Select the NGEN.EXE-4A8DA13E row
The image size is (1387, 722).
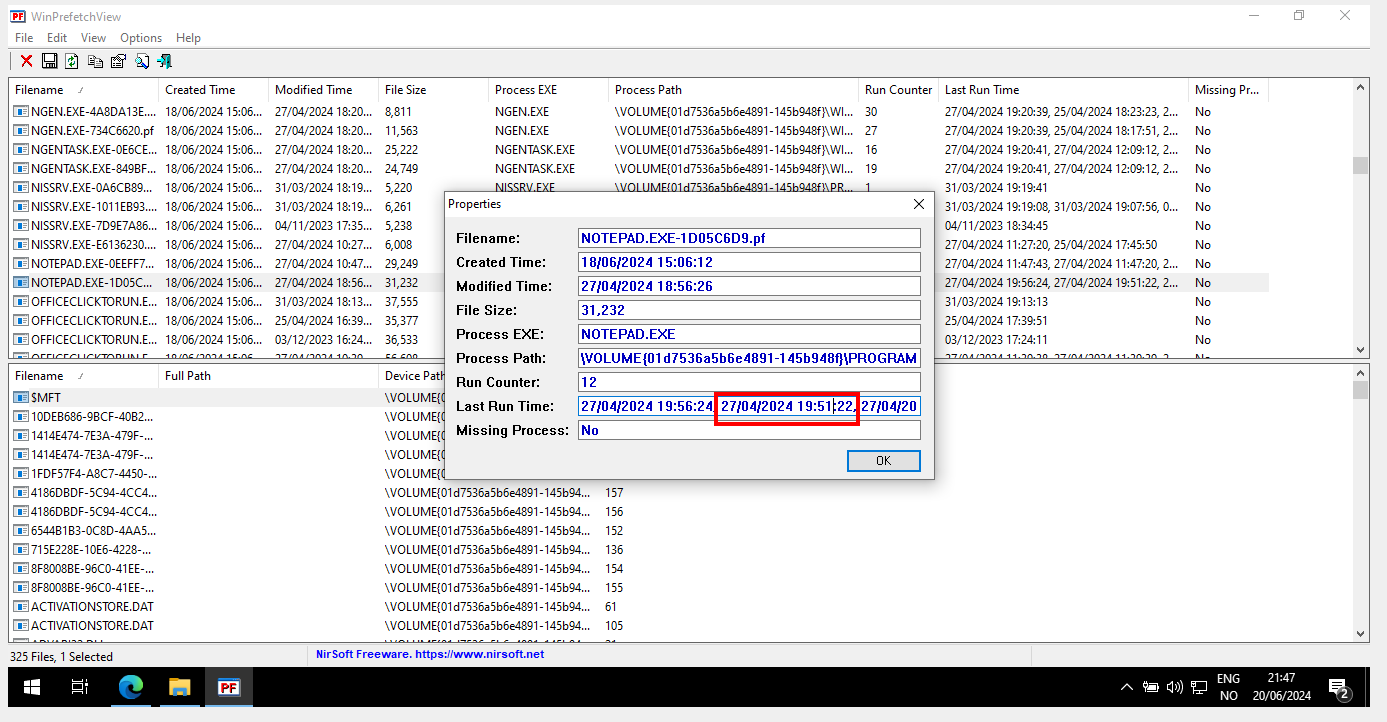pos(640,112)
